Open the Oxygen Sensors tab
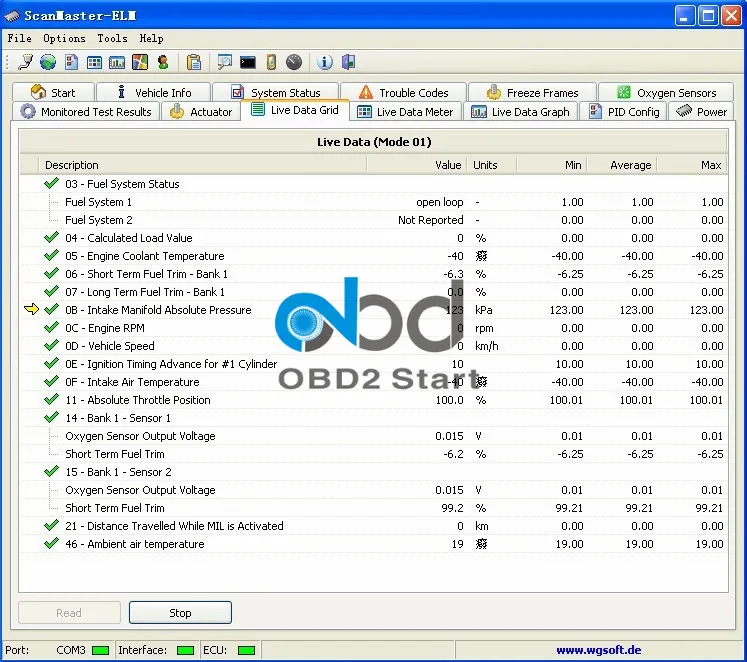The width and height of the screenshot is (747, 662). (x=666, y=92)
